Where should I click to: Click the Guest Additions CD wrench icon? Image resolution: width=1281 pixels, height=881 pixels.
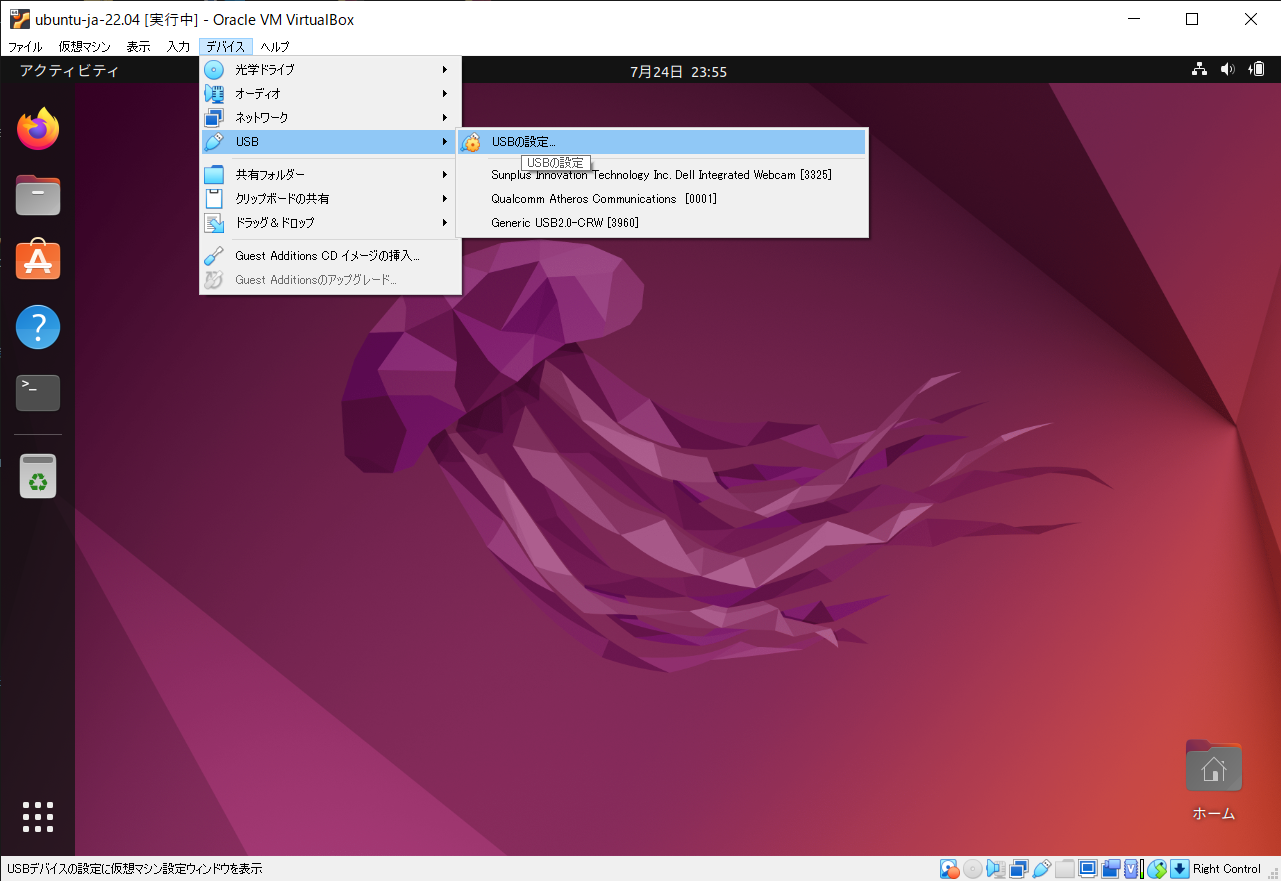tap(214, 256)
